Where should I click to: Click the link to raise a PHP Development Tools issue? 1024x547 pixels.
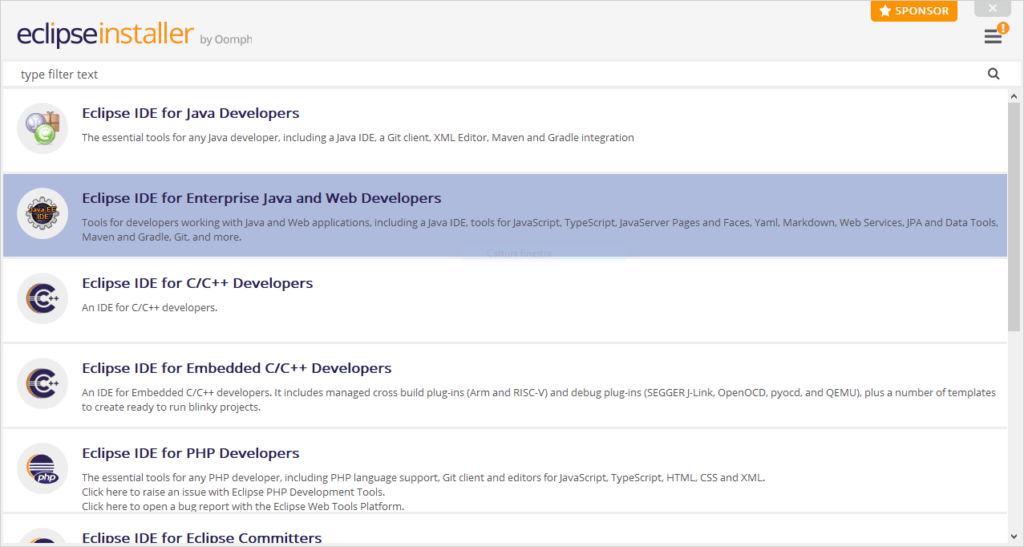click(233, 492)
